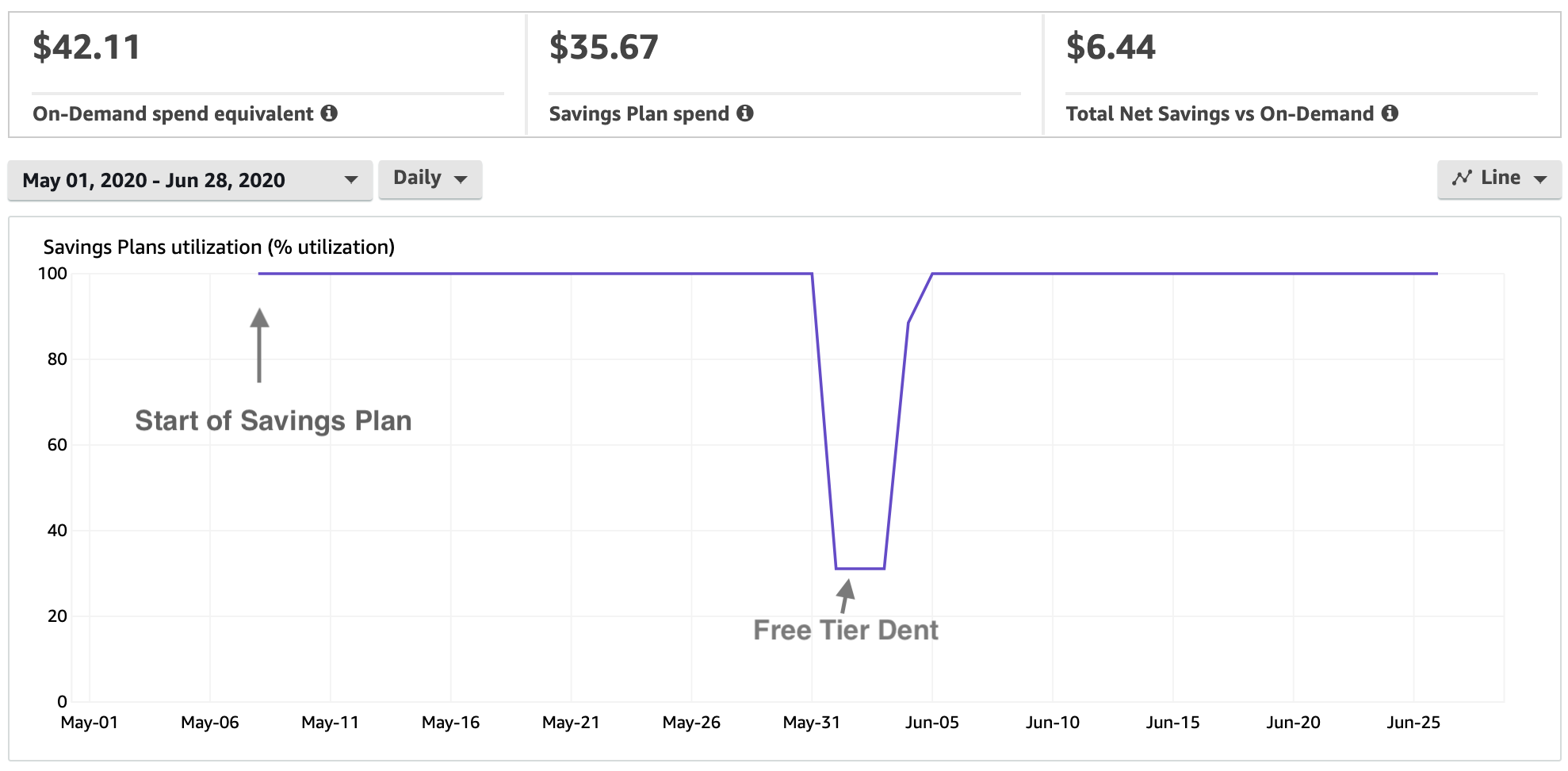Click the May-31 date on x-axis
This screenshot has height=771, width=1568.
811,723
